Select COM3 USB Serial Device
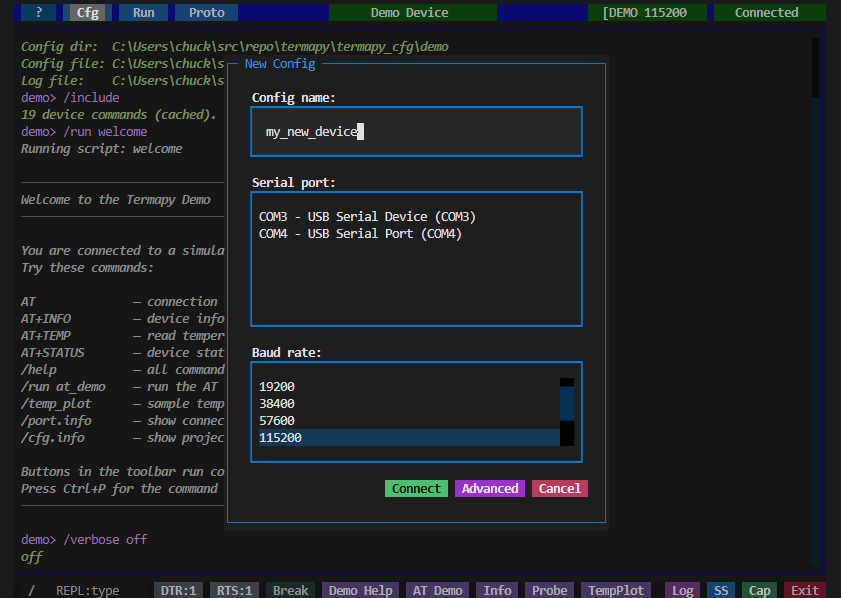 pos(367,216)
